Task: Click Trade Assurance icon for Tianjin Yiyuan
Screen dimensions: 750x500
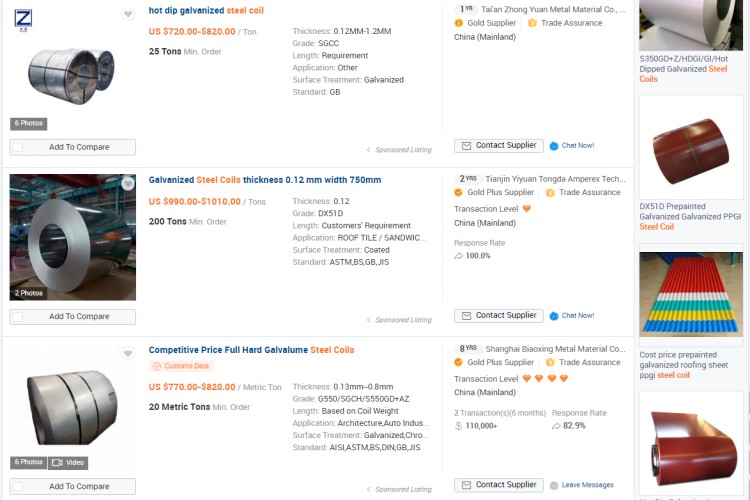Action: click(x=549, y=192)
